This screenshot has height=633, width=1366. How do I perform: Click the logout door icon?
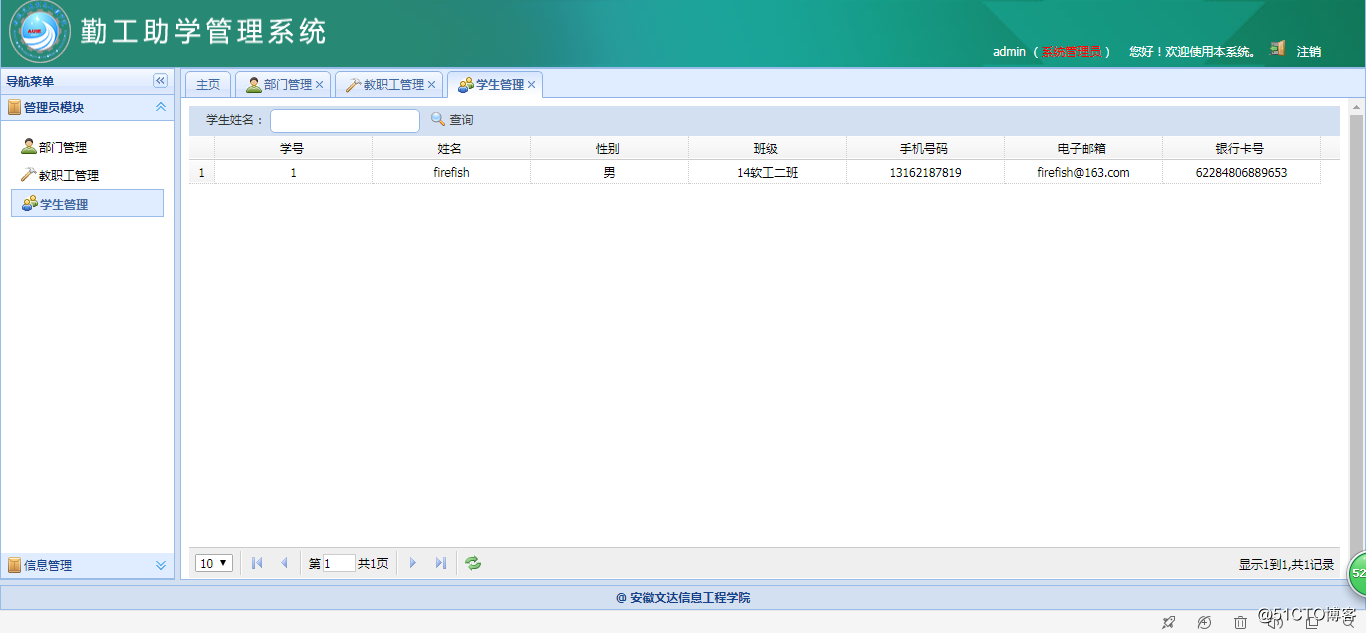point(1277,48)
